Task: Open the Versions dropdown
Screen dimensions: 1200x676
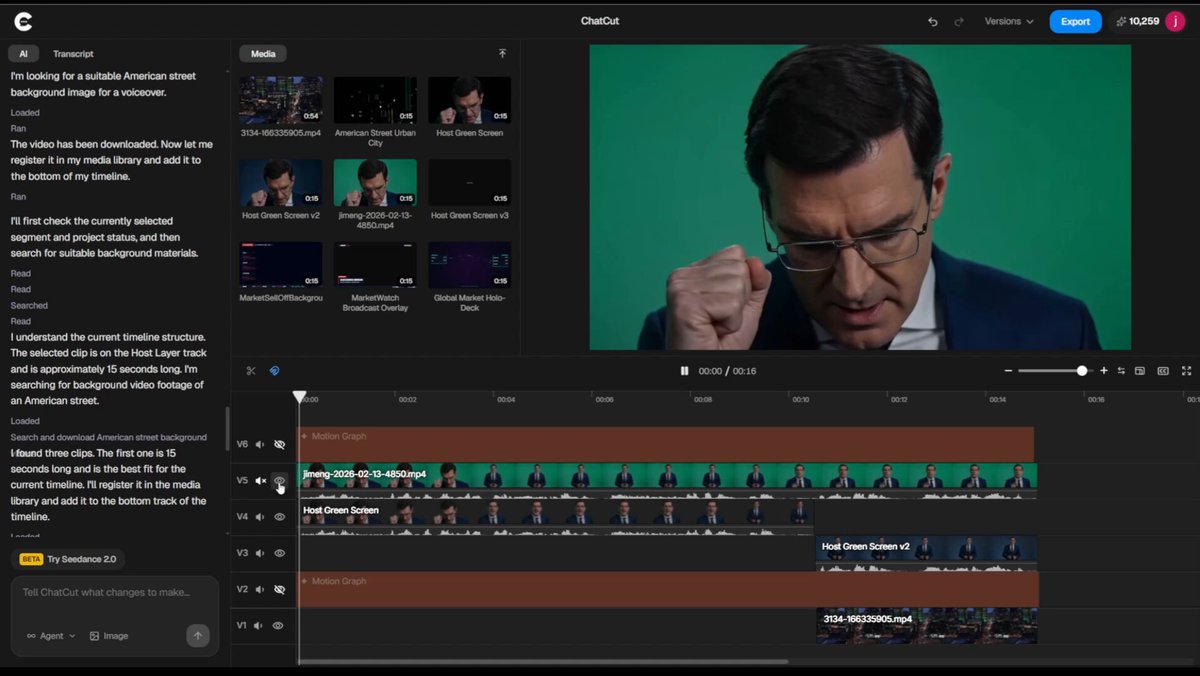Action: click(x=1009, y=21)
